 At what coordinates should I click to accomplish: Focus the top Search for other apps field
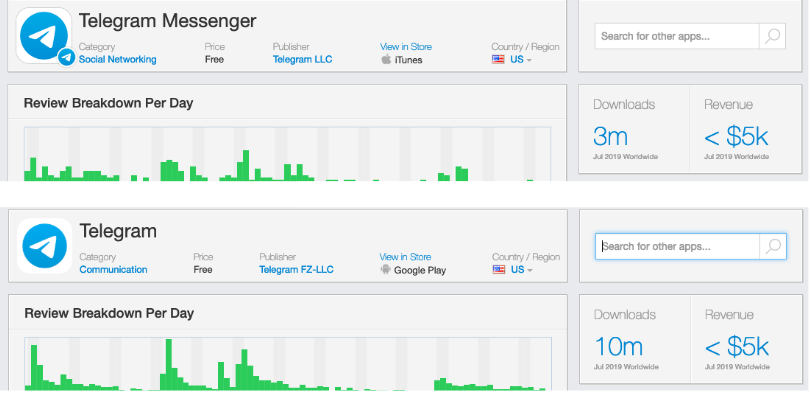[x=677, y=36]
